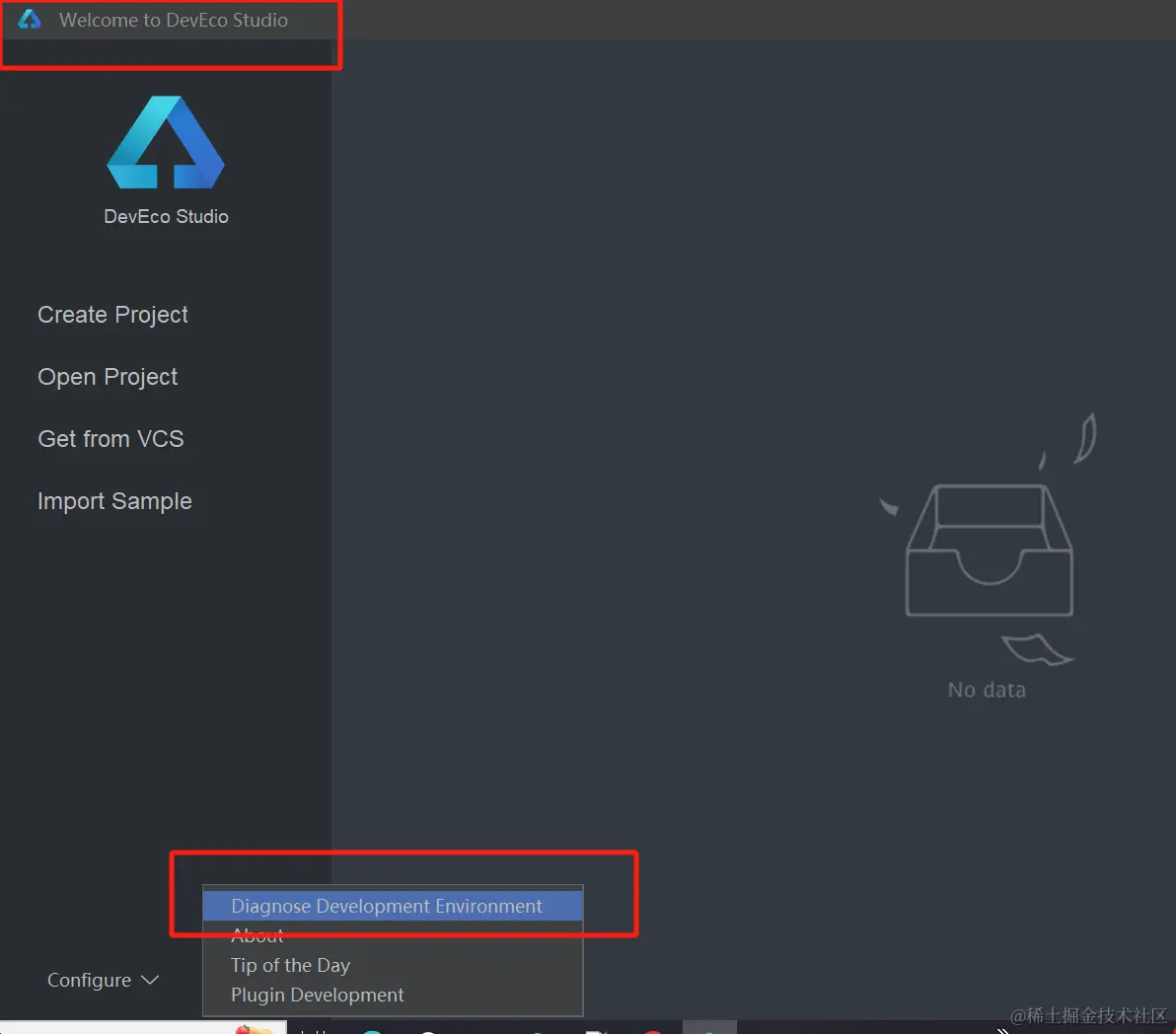Screen dimensions: 1176x1034
Task: Open the Configure dropdown
Action: [x=103, y=980]
